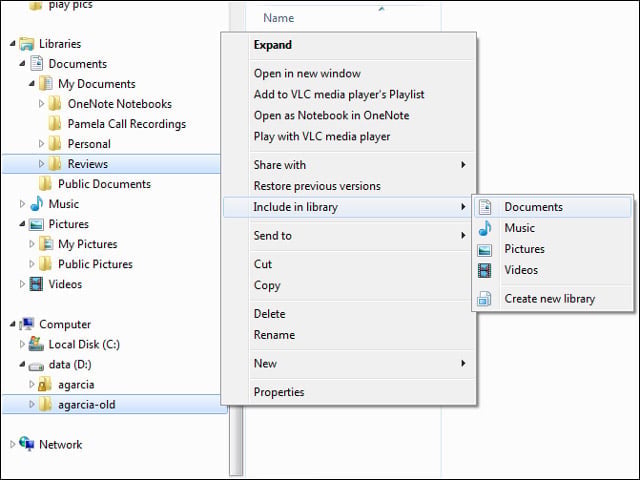Choose Cut from the context menu
Screen dimensions: 640x480
point(349,264)
